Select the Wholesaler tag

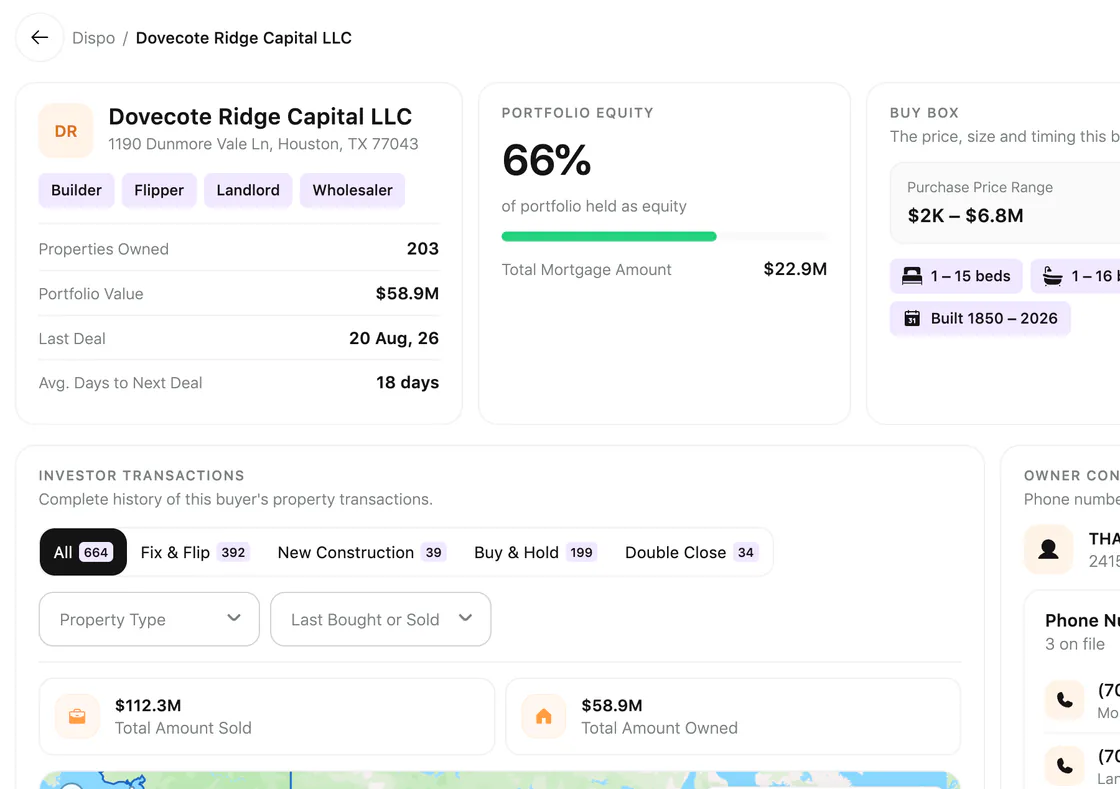click(352, 190)
